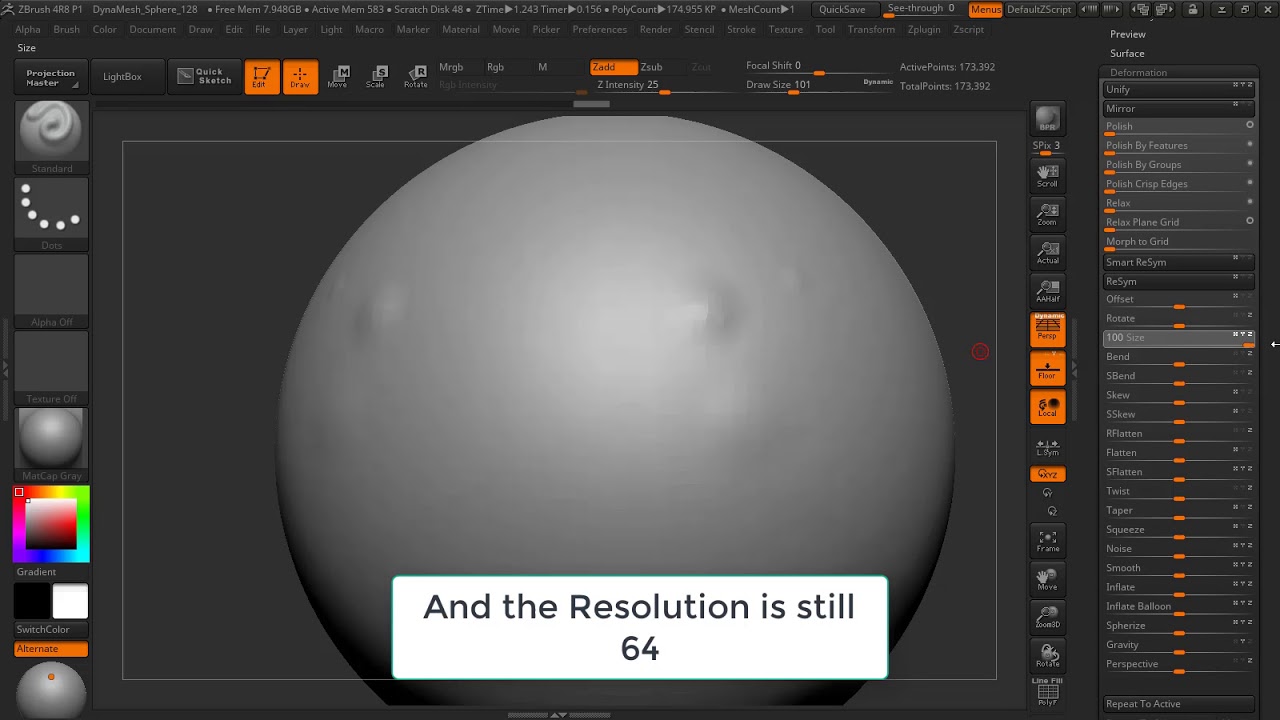Click the L.Sym icon
Screen dimensions: 1280x720
coord(1047,447)
